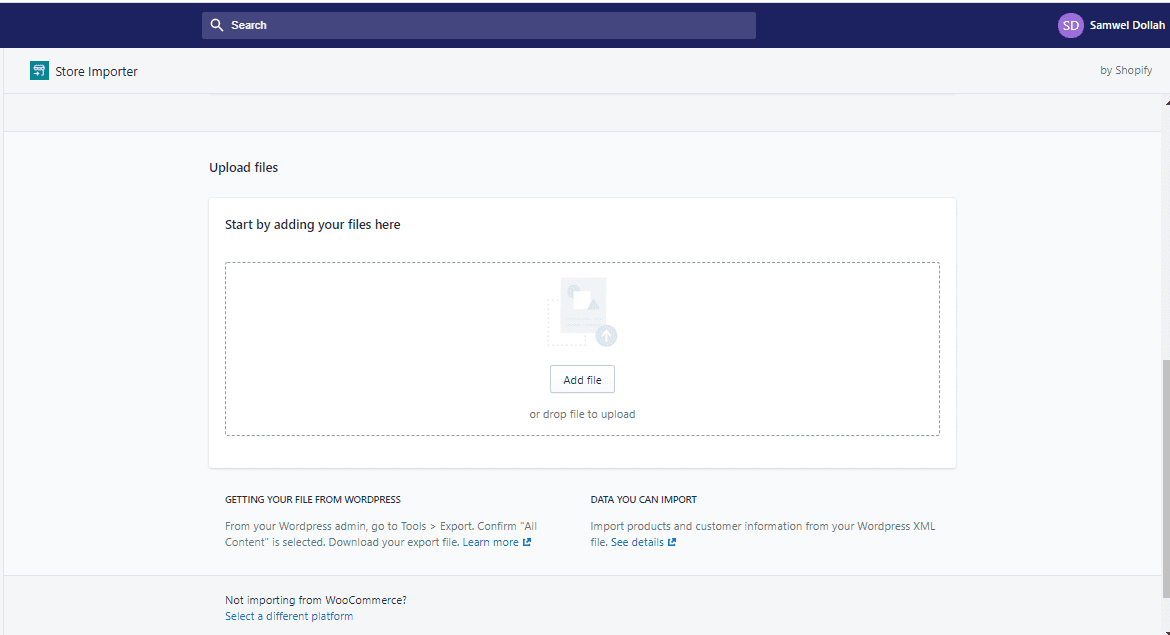Open the See details link

637,542
